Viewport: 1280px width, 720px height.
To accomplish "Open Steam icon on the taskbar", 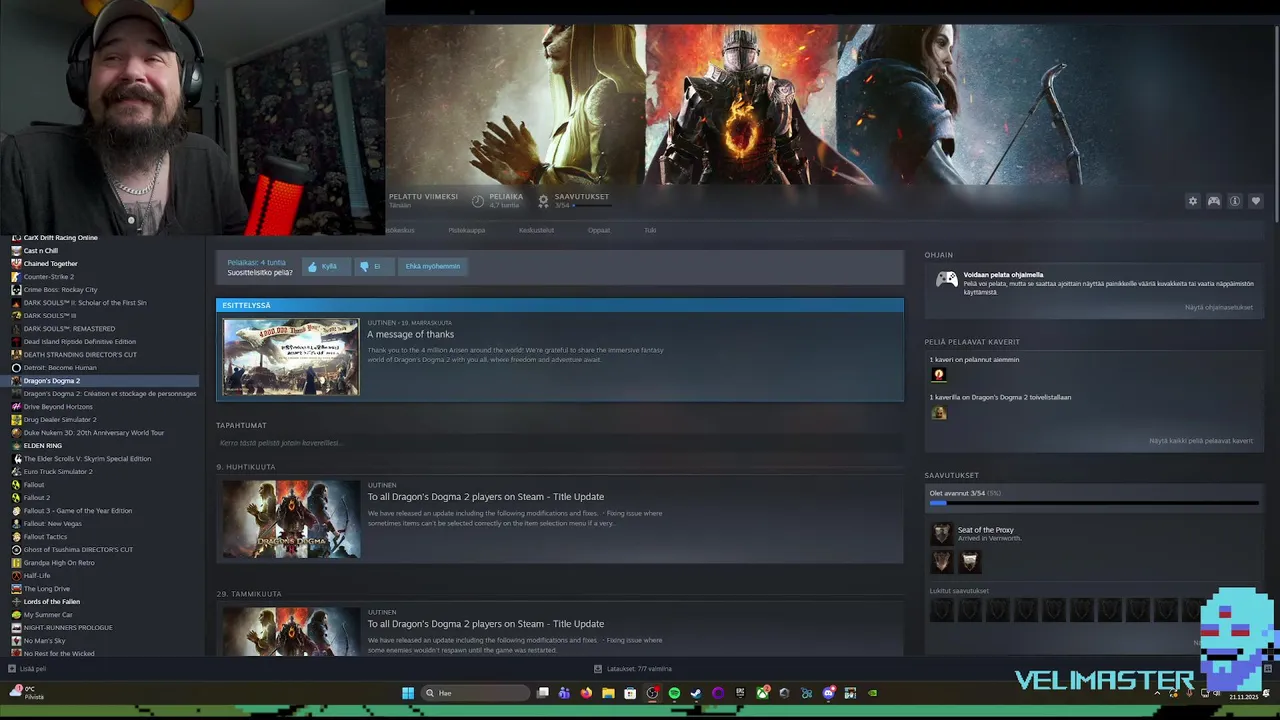I will 696,693.
